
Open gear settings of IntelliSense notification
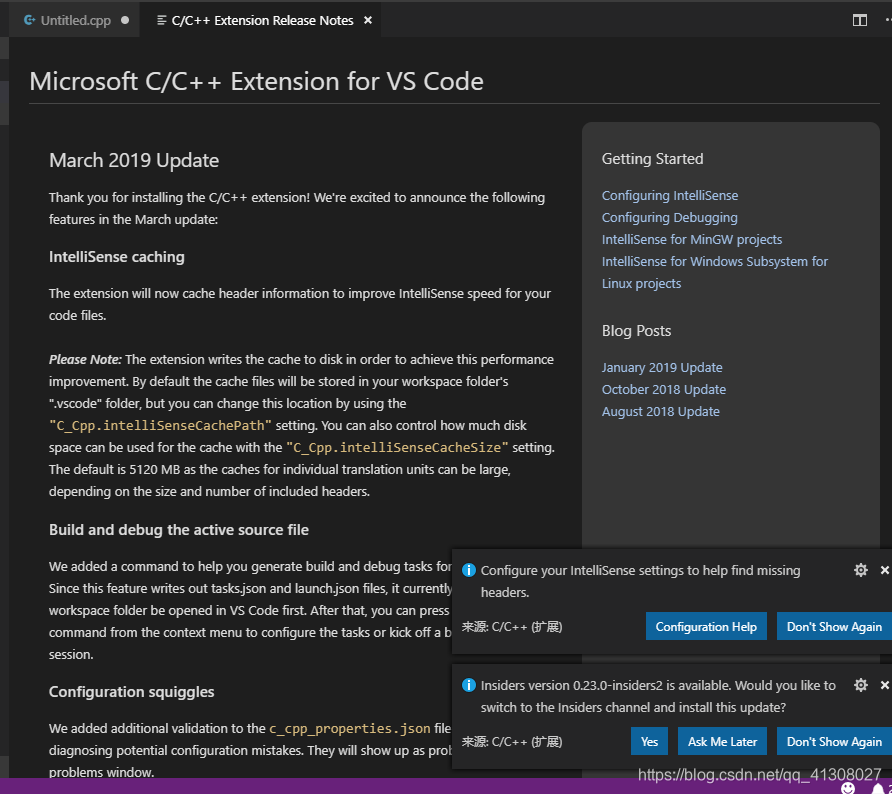861,570
